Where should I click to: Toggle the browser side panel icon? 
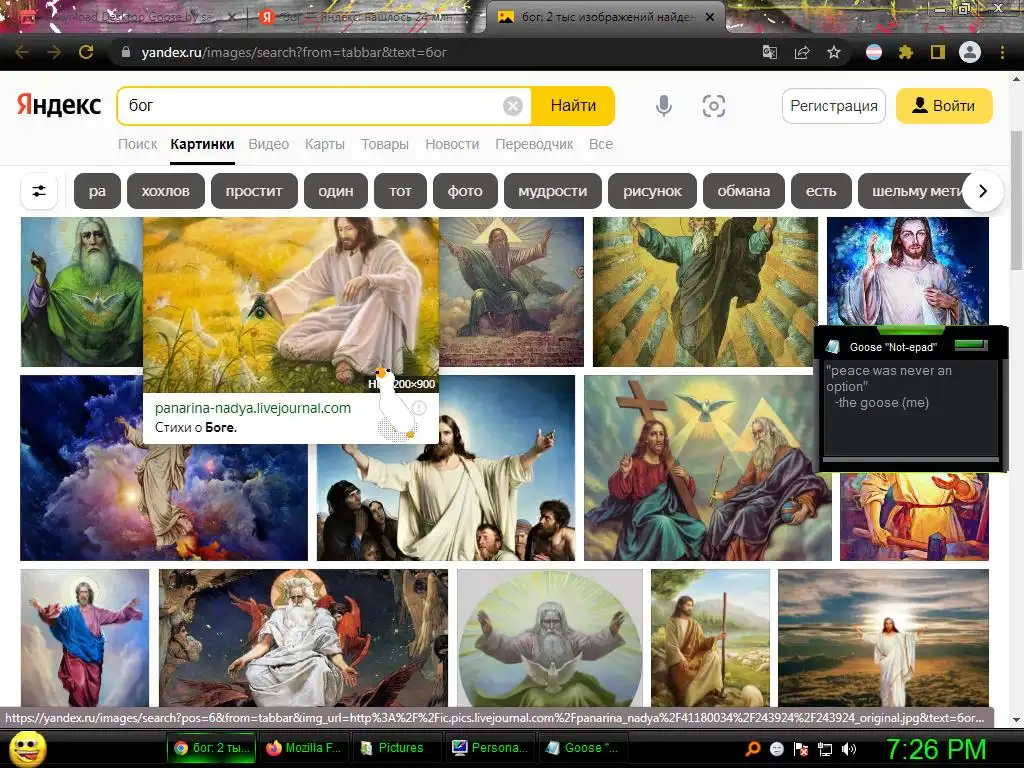[x=937, y=52]
